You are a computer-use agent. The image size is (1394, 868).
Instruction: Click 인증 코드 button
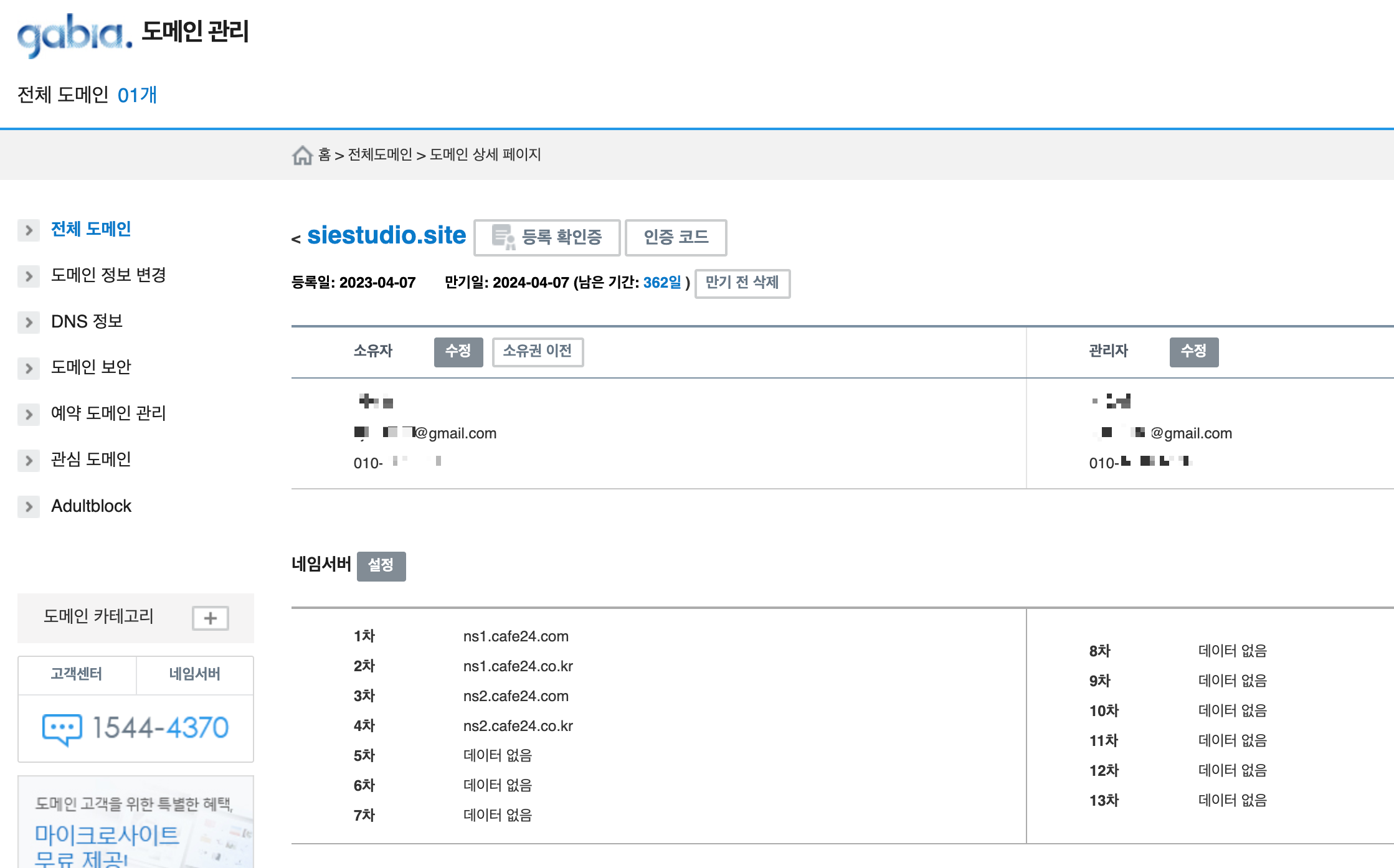pyautogui.click(x=676, y=237)
